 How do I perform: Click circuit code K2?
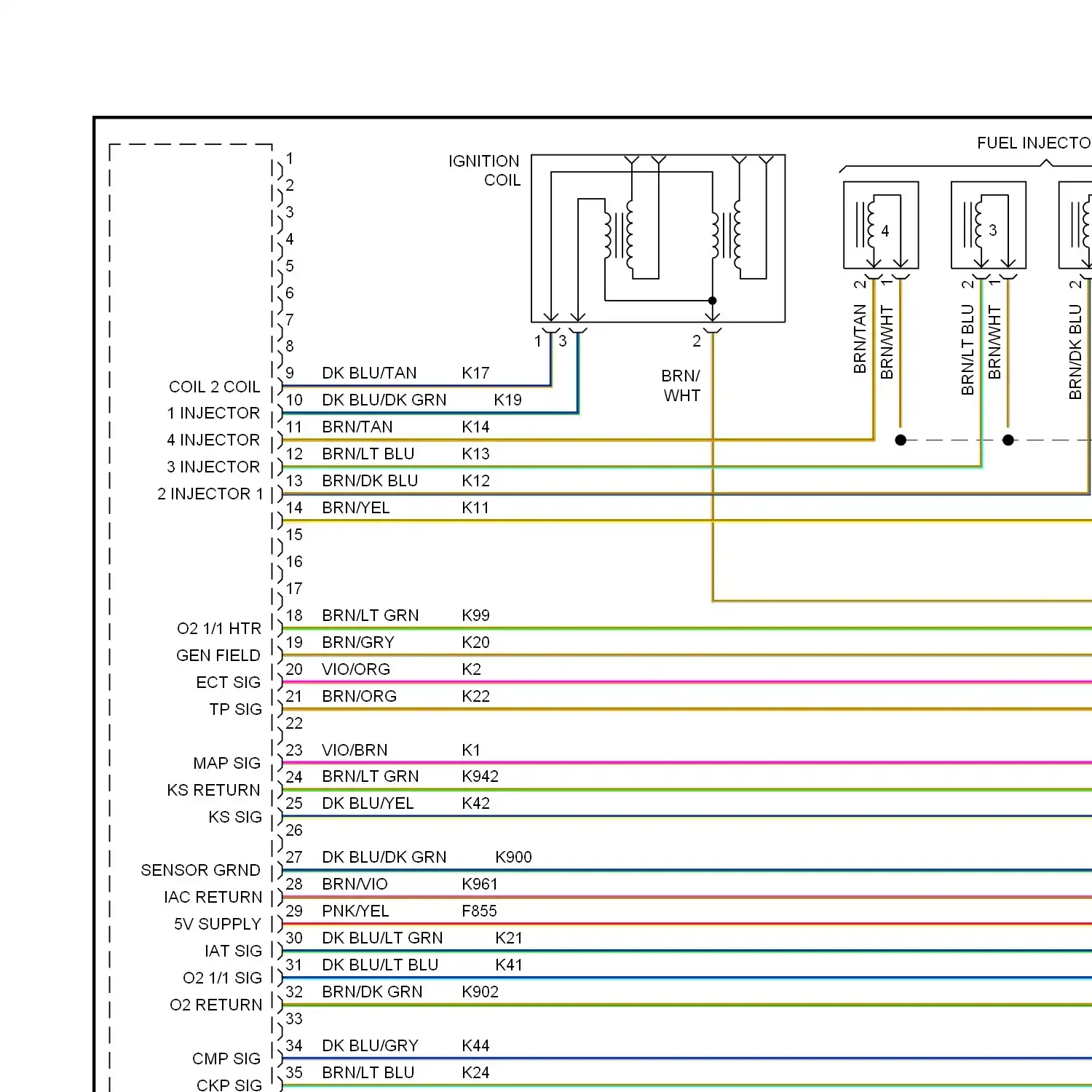(x=471, y=669)
